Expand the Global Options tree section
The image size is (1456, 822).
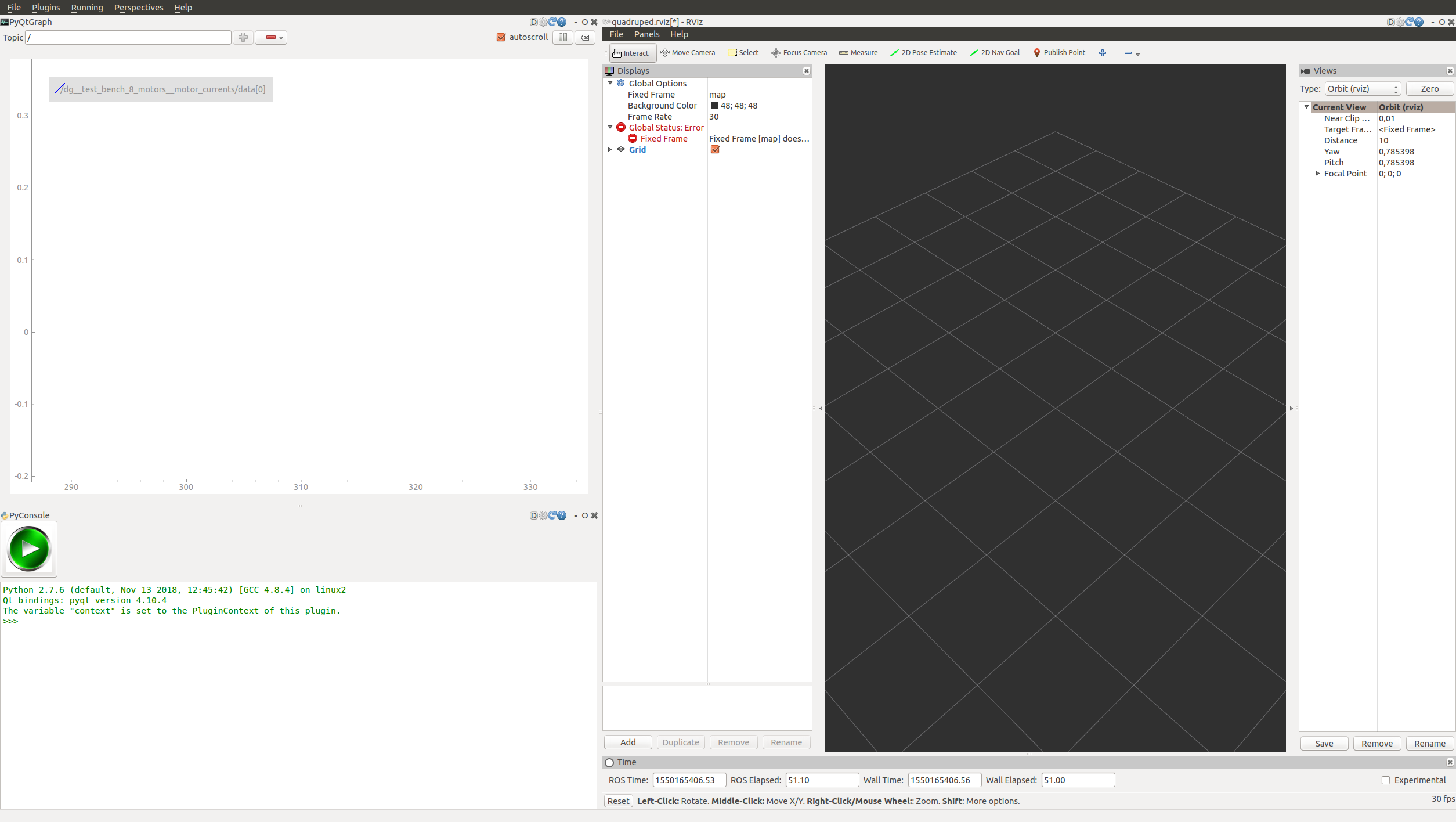click(x=610, y=83)
